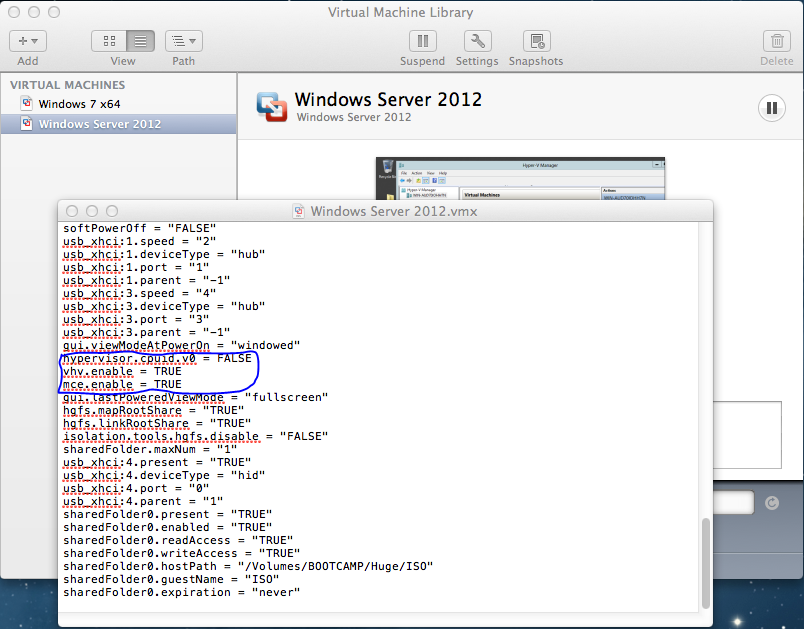The height and width of the screenshot is (629, 804).
Task: Click the line mce.enable = TRUE
Action: (x=123, y=384)
